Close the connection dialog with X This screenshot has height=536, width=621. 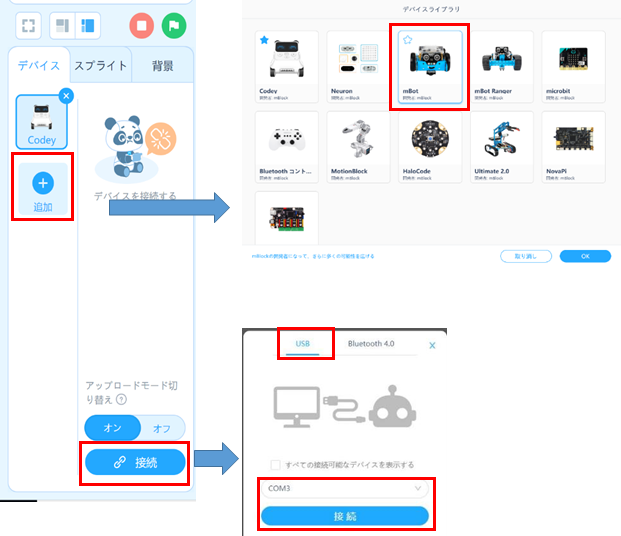click(x=432, y=345)
